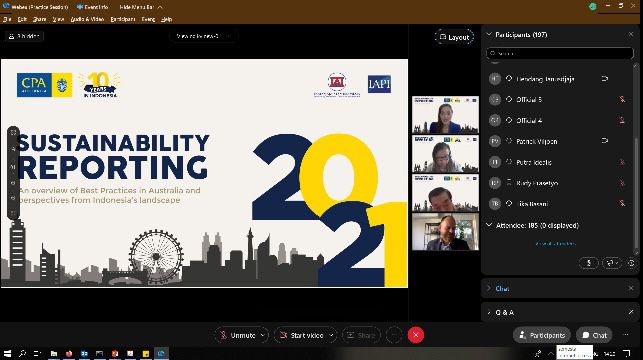Open the Edit menu
Viewport: 643px width, 360px height.
click(x=22, y=19)
